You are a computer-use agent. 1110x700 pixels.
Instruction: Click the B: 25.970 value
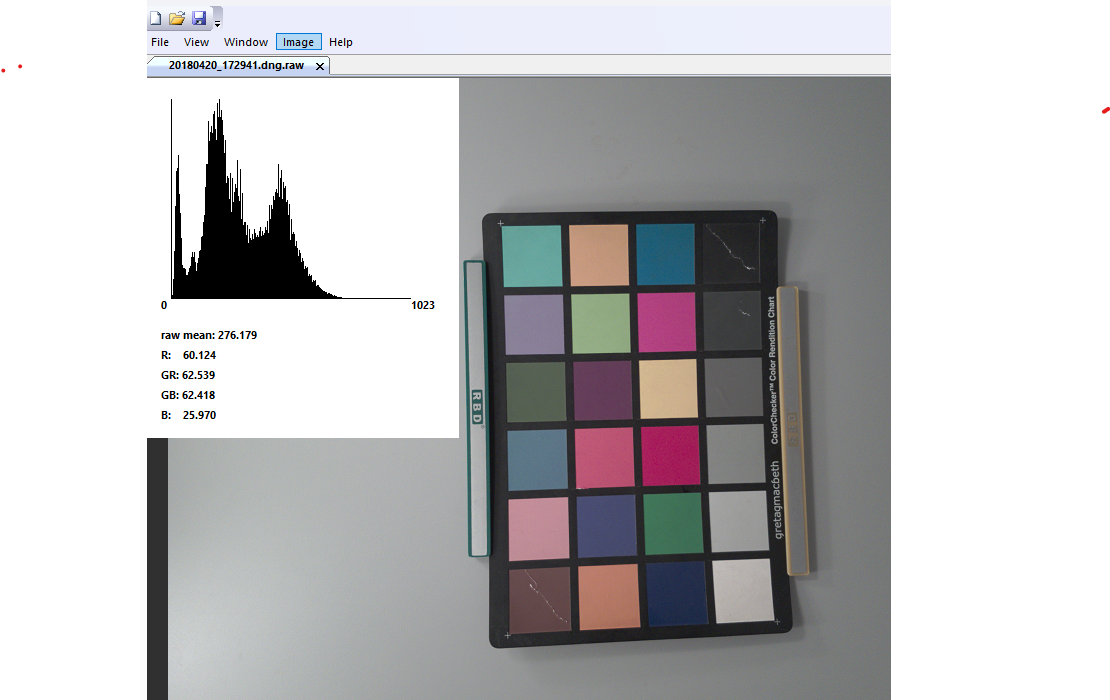[188, 415]
